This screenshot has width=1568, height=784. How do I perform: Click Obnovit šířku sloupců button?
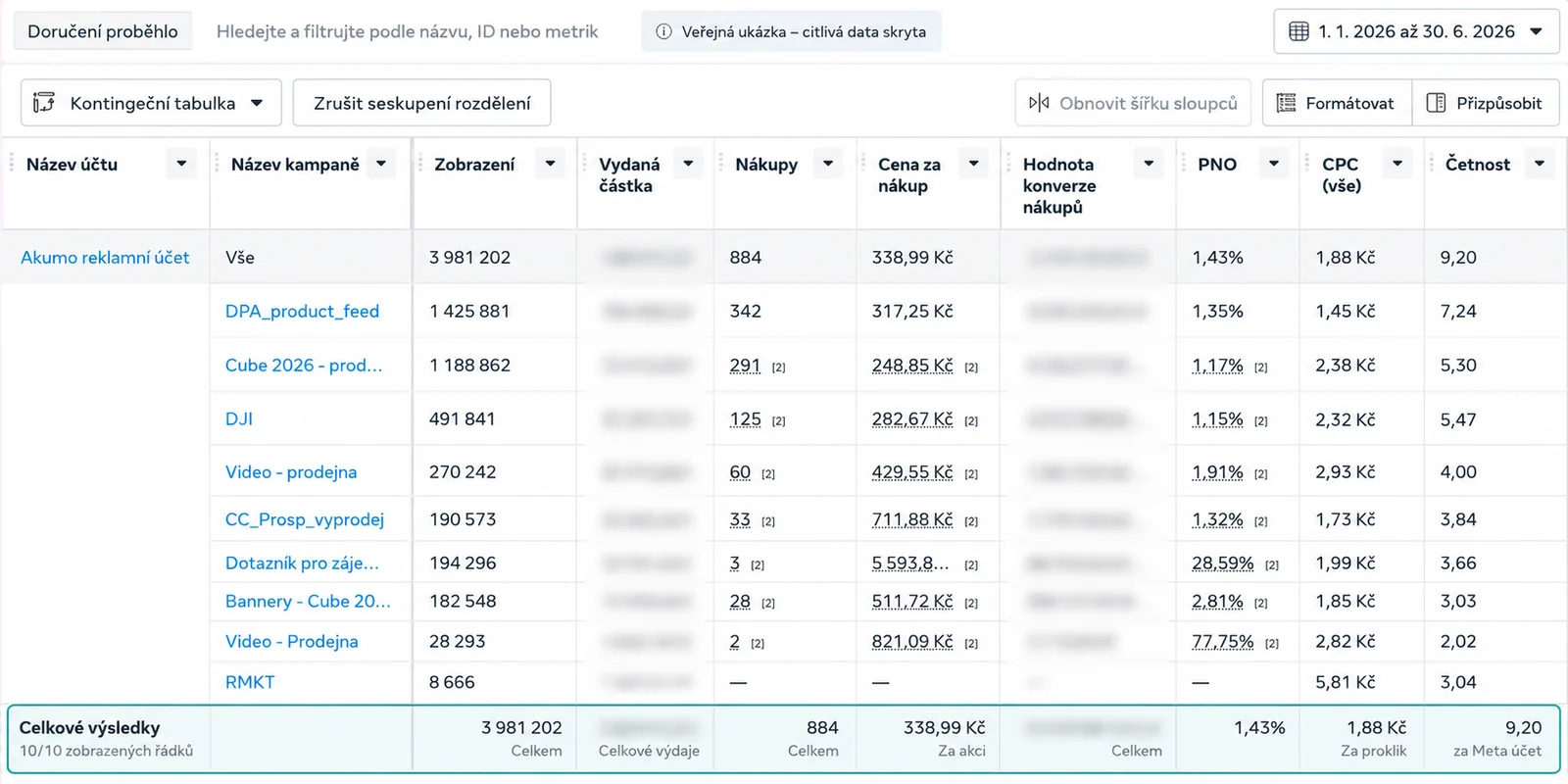(x=1133, y=103)
